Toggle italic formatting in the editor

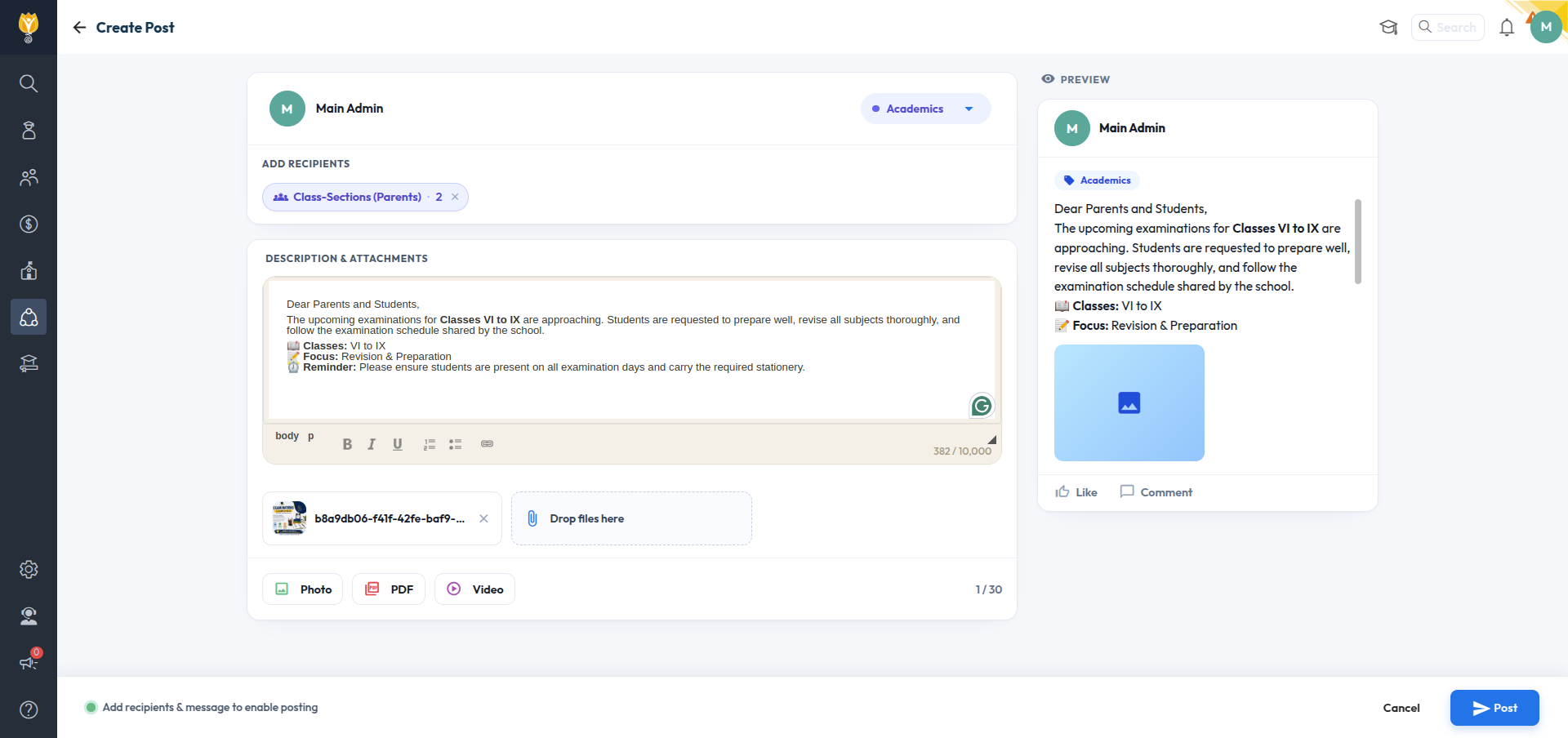point(372,444)
